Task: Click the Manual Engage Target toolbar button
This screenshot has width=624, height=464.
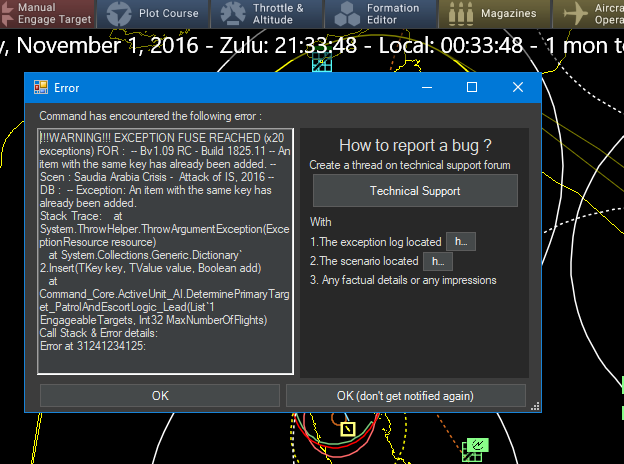Action: click(47, 14)
